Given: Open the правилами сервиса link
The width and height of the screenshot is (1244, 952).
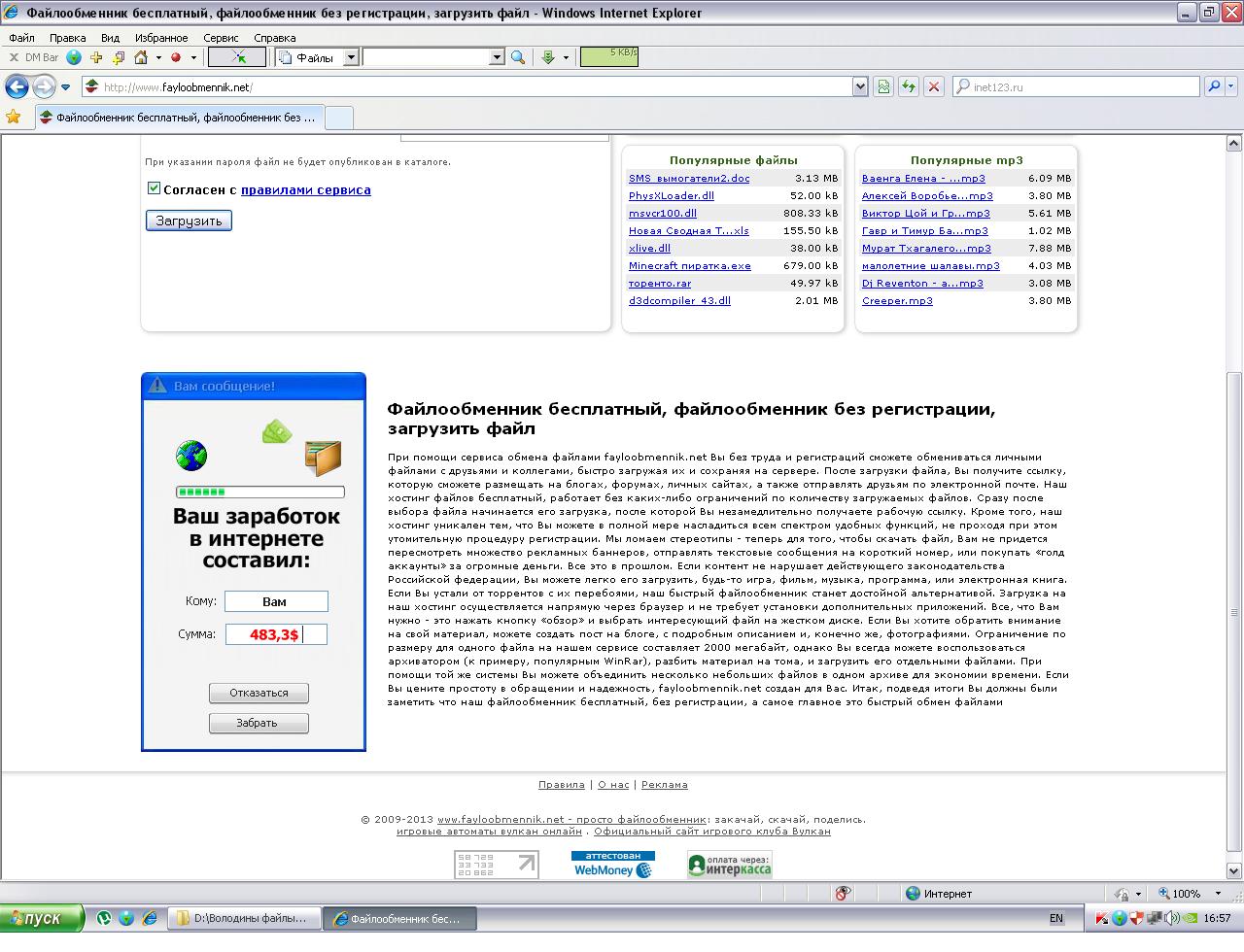Looking at the screenshot, I should [305, 189].
